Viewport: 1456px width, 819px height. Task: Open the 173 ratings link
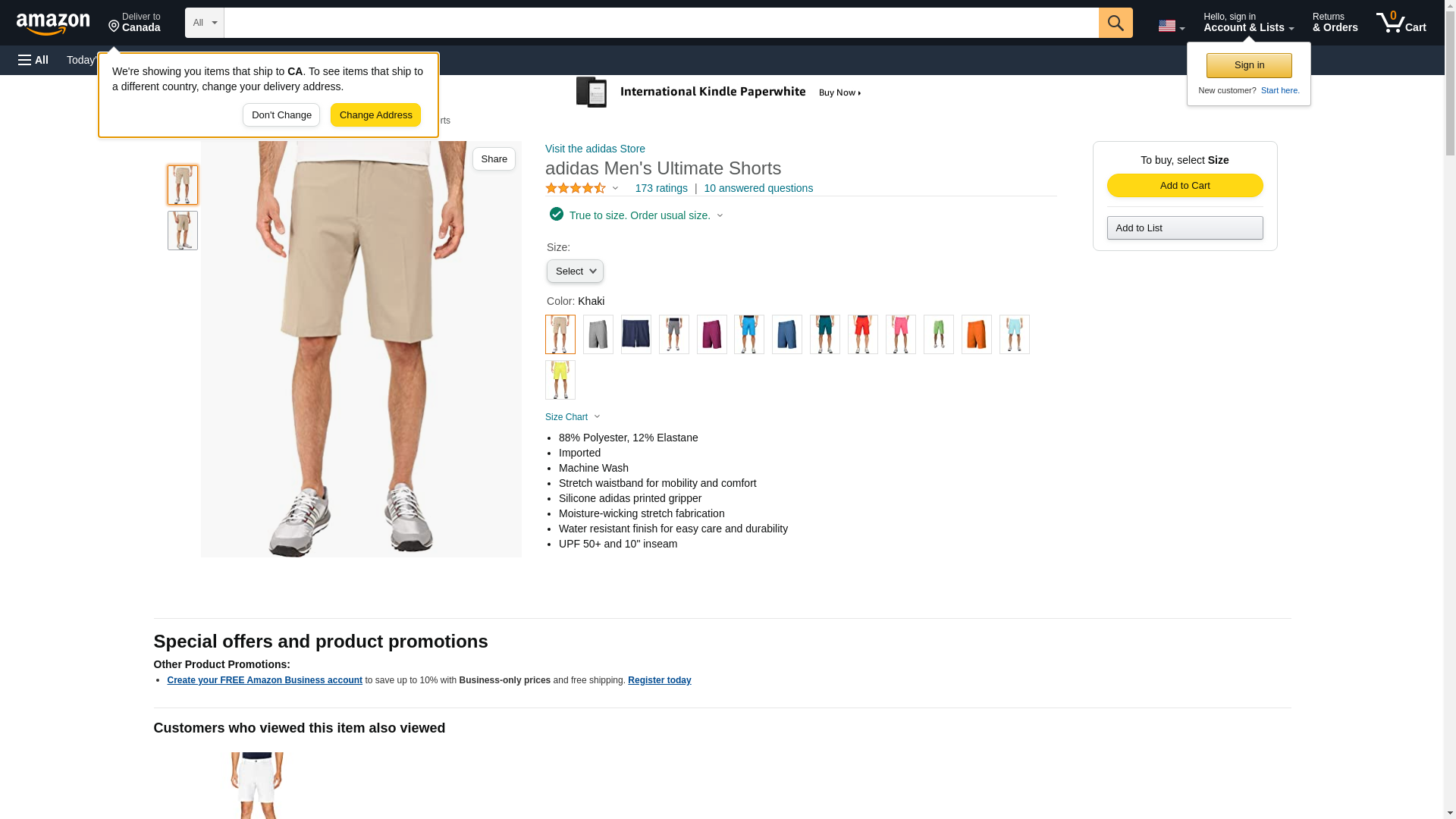click(x=661, y=188)
